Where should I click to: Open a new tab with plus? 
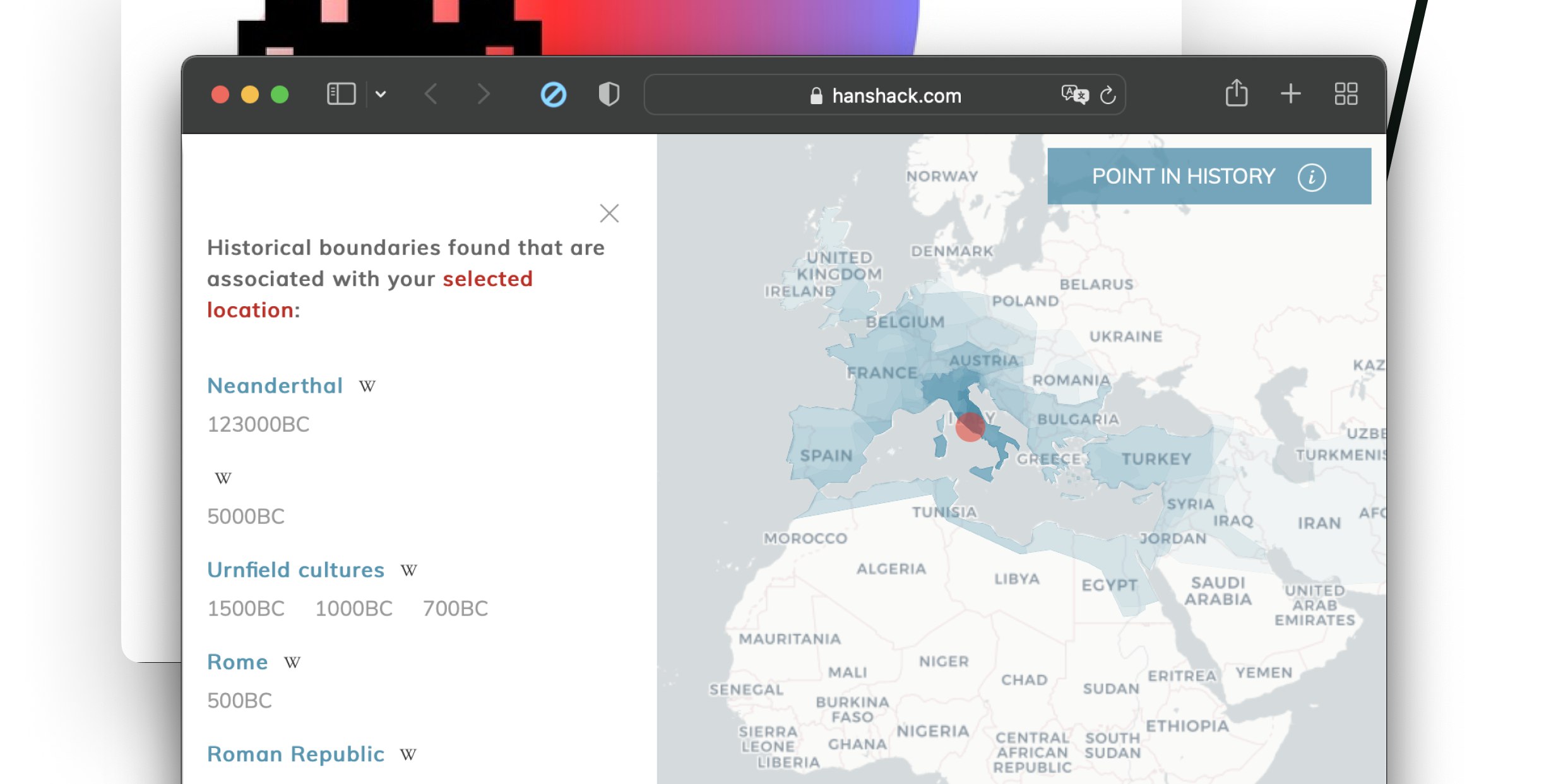coord(1290,94)
